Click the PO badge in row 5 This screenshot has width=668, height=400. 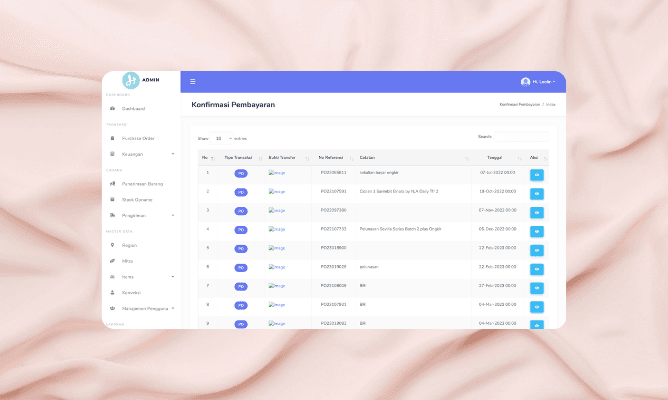tap(241, 249)
